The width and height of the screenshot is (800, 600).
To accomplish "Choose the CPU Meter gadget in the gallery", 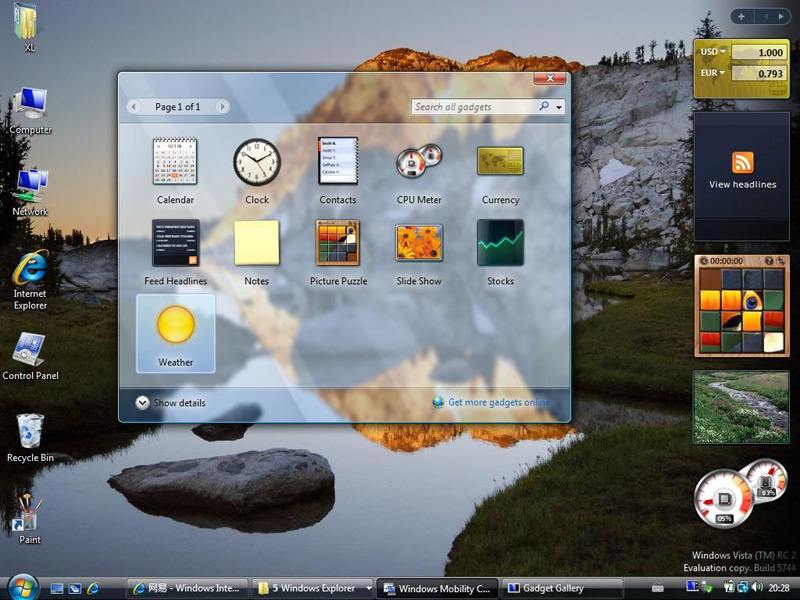I will tap(419, 161).
